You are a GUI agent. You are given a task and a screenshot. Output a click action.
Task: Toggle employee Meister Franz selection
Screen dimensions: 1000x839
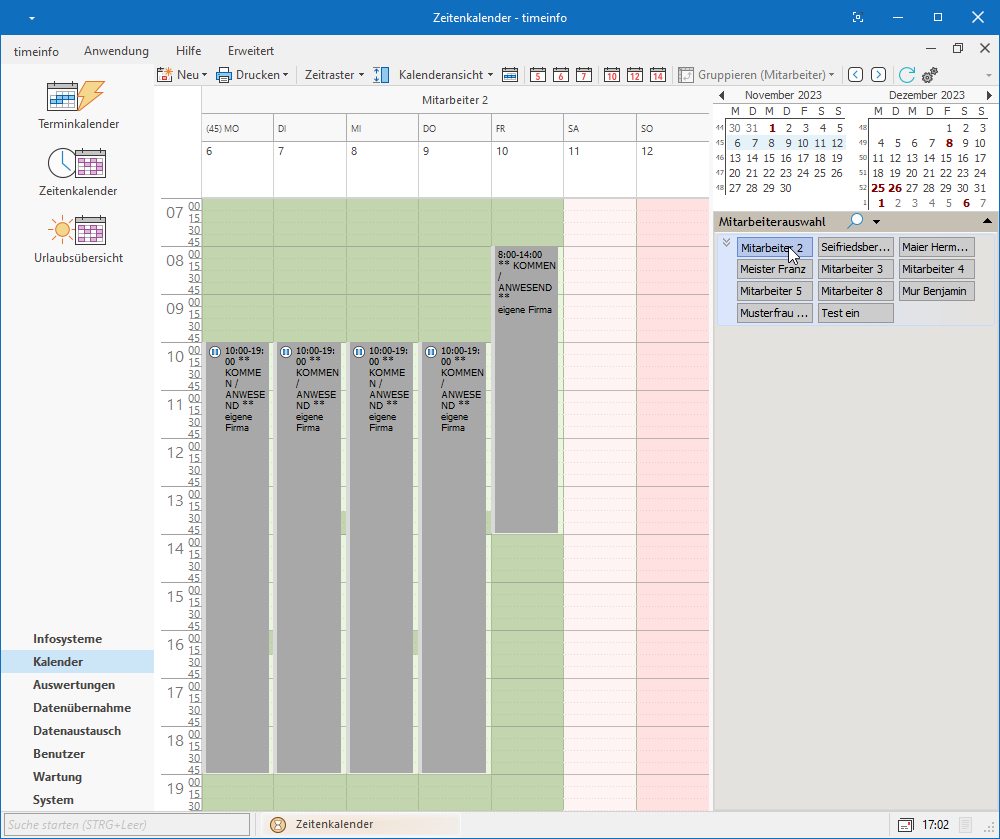pos(774,269)
